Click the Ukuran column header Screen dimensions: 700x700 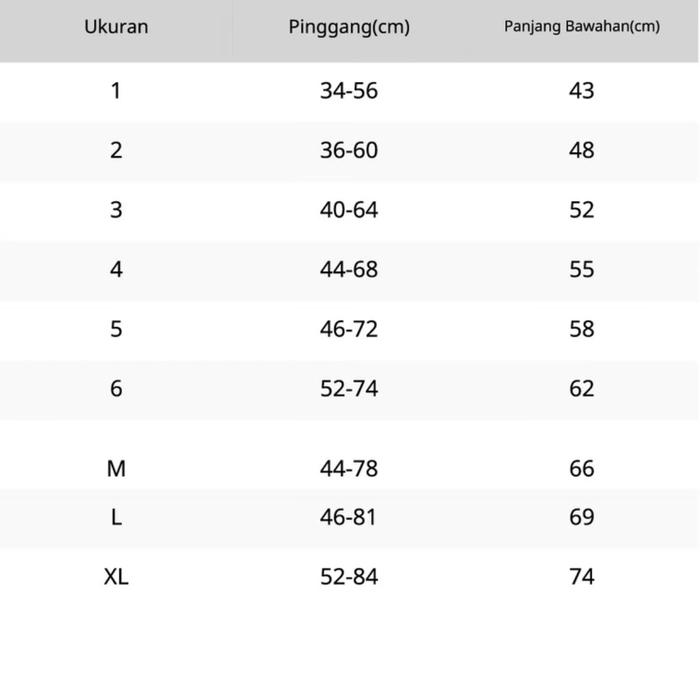pyautogui.click(x=116, y=27)
